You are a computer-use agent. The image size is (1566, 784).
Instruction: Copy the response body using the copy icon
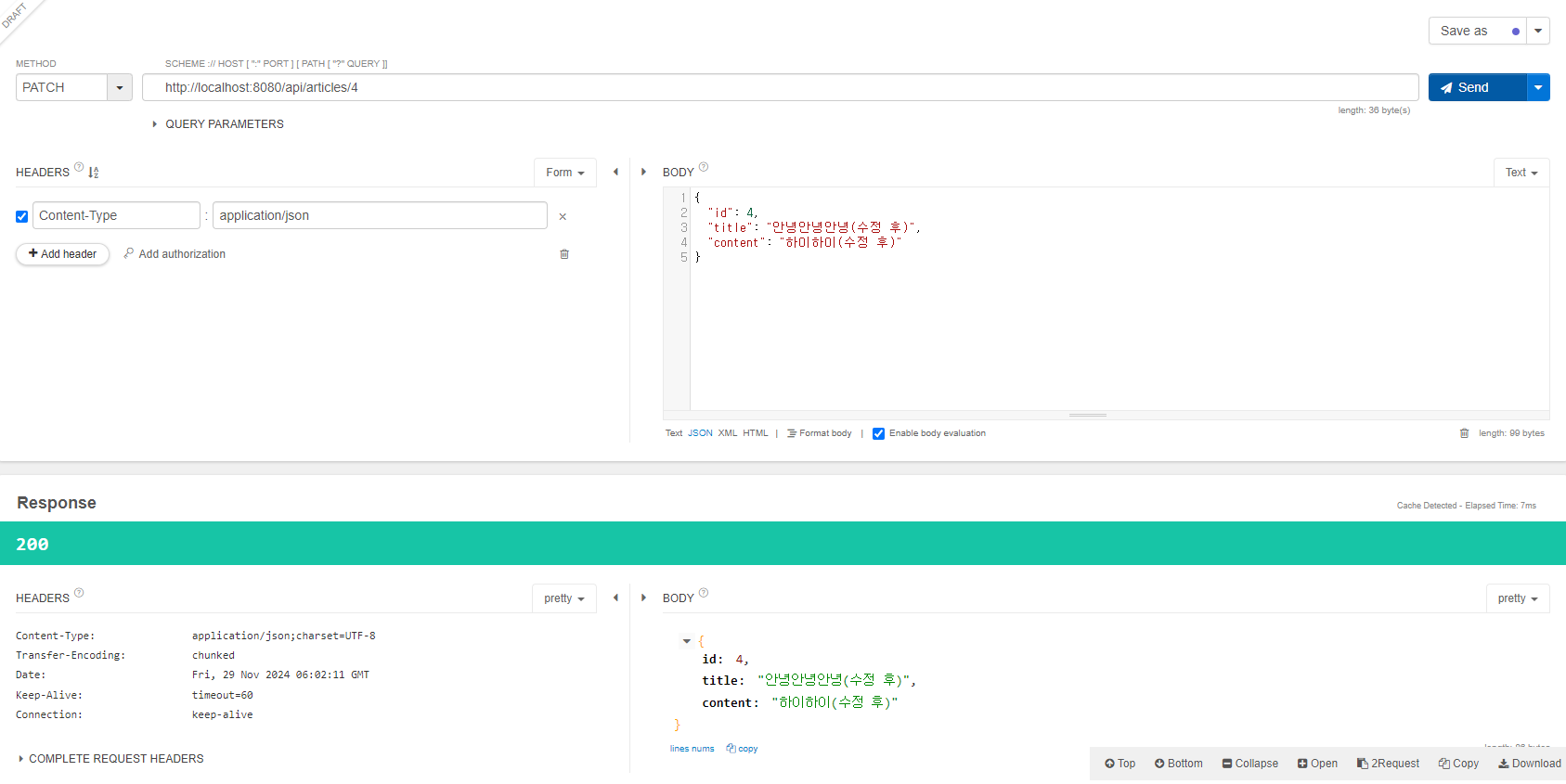tap(742, 749)
